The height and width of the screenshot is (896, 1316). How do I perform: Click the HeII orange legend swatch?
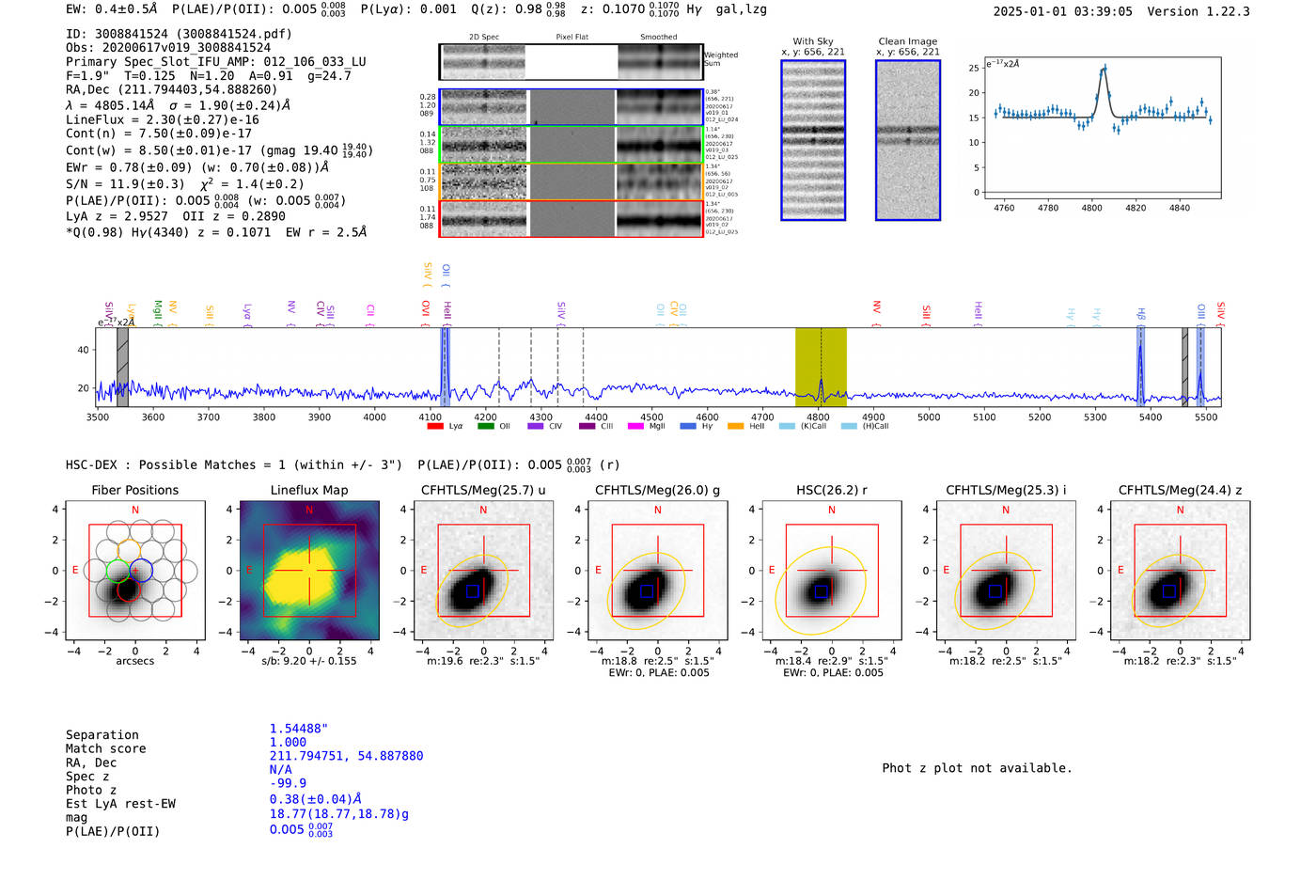coord(735,426)
